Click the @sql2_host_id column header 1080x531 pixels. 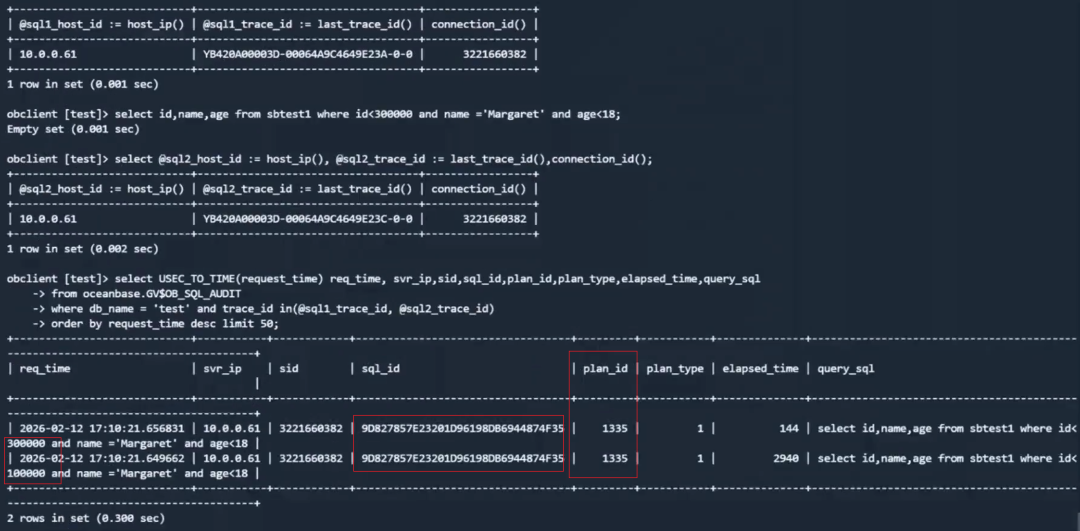click(x=102, y=189)
